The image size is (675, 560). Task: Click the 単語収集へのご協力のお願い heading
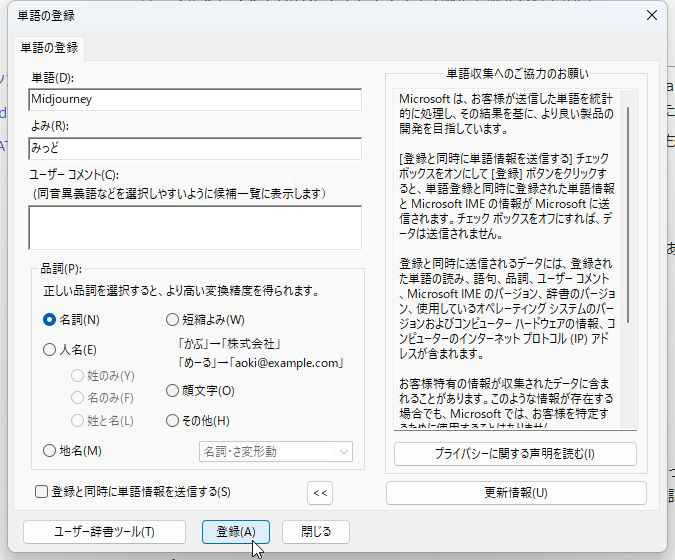point(517,74)
